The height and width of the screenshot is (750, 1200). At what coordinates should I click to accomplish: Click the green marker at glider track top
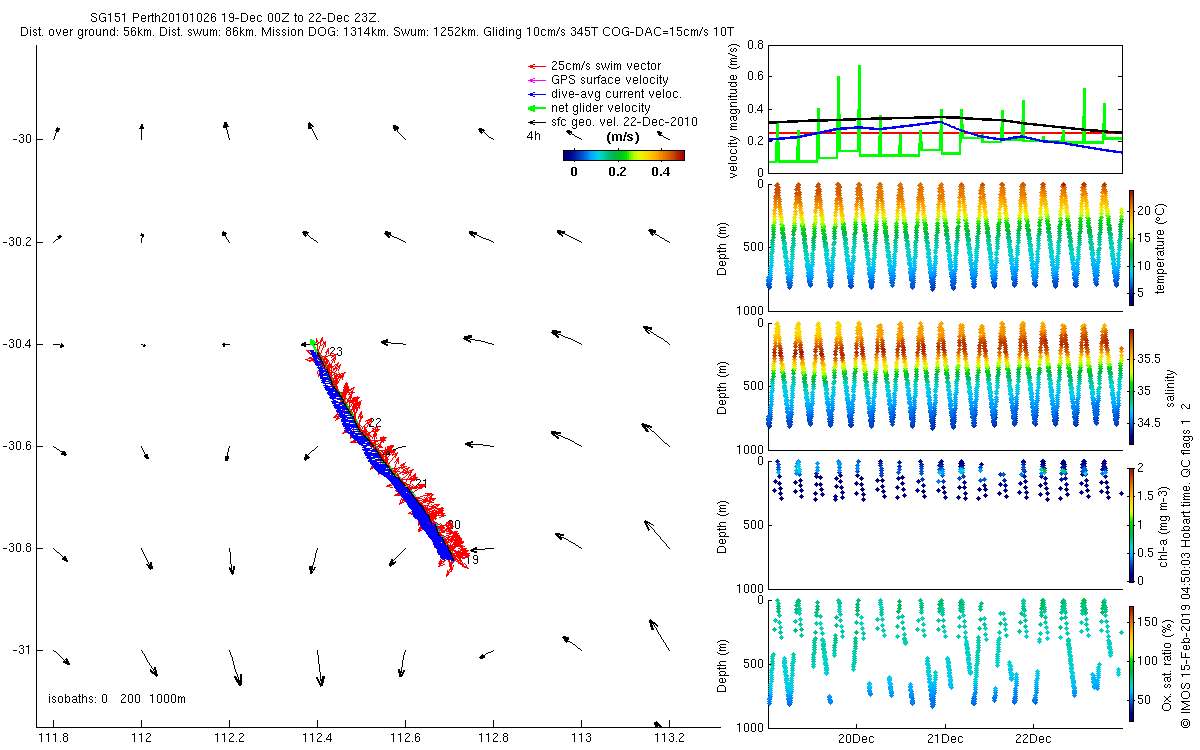click(313, 343)
